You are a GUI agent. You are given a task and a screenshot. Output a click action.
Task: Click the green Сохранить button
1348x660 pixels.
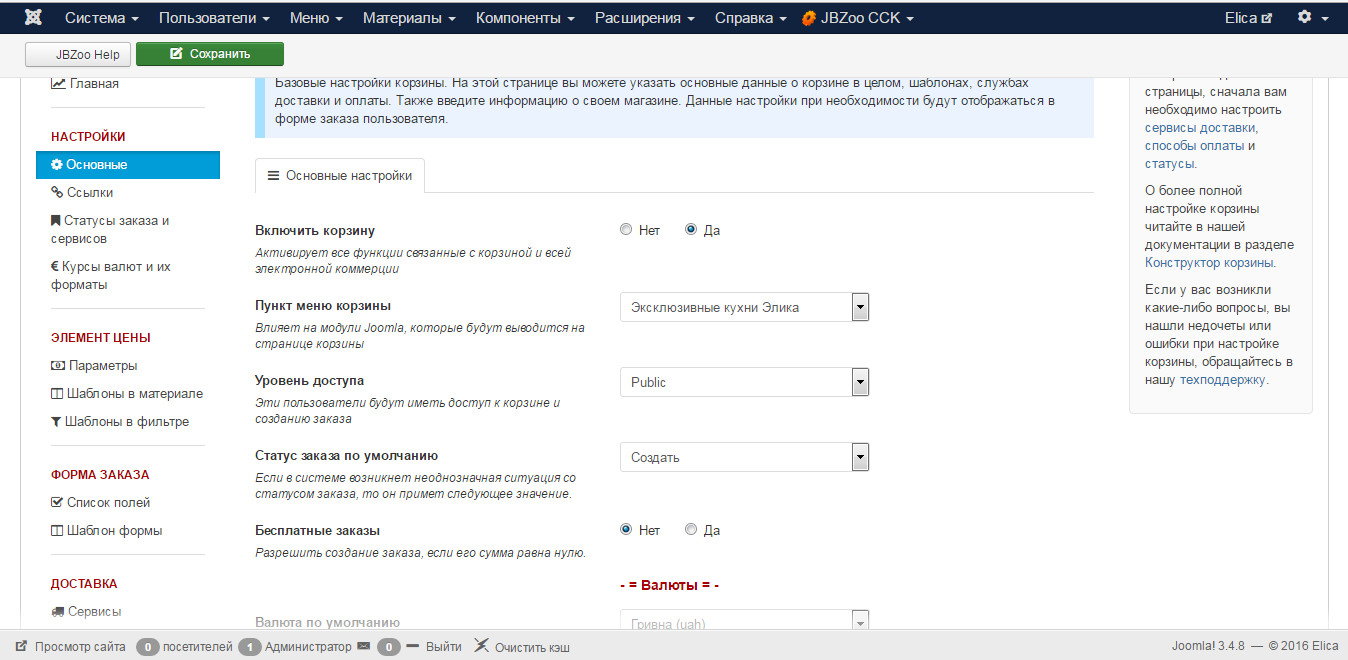tap(210, 54)
